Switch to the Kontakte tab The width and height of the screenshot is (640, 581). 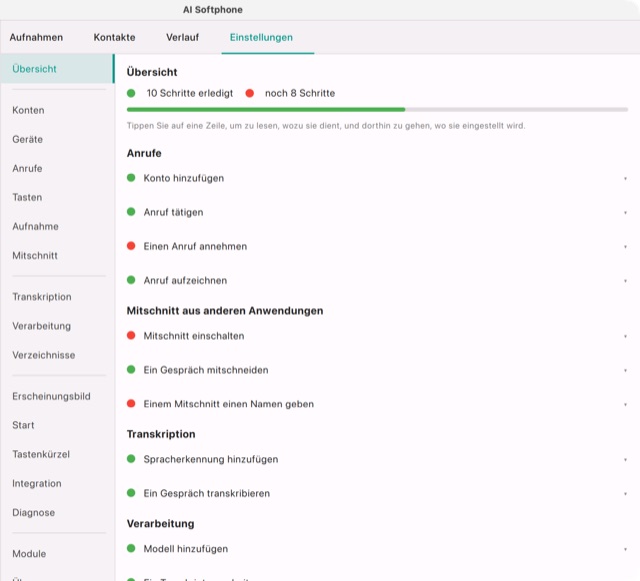pos(114,37)
